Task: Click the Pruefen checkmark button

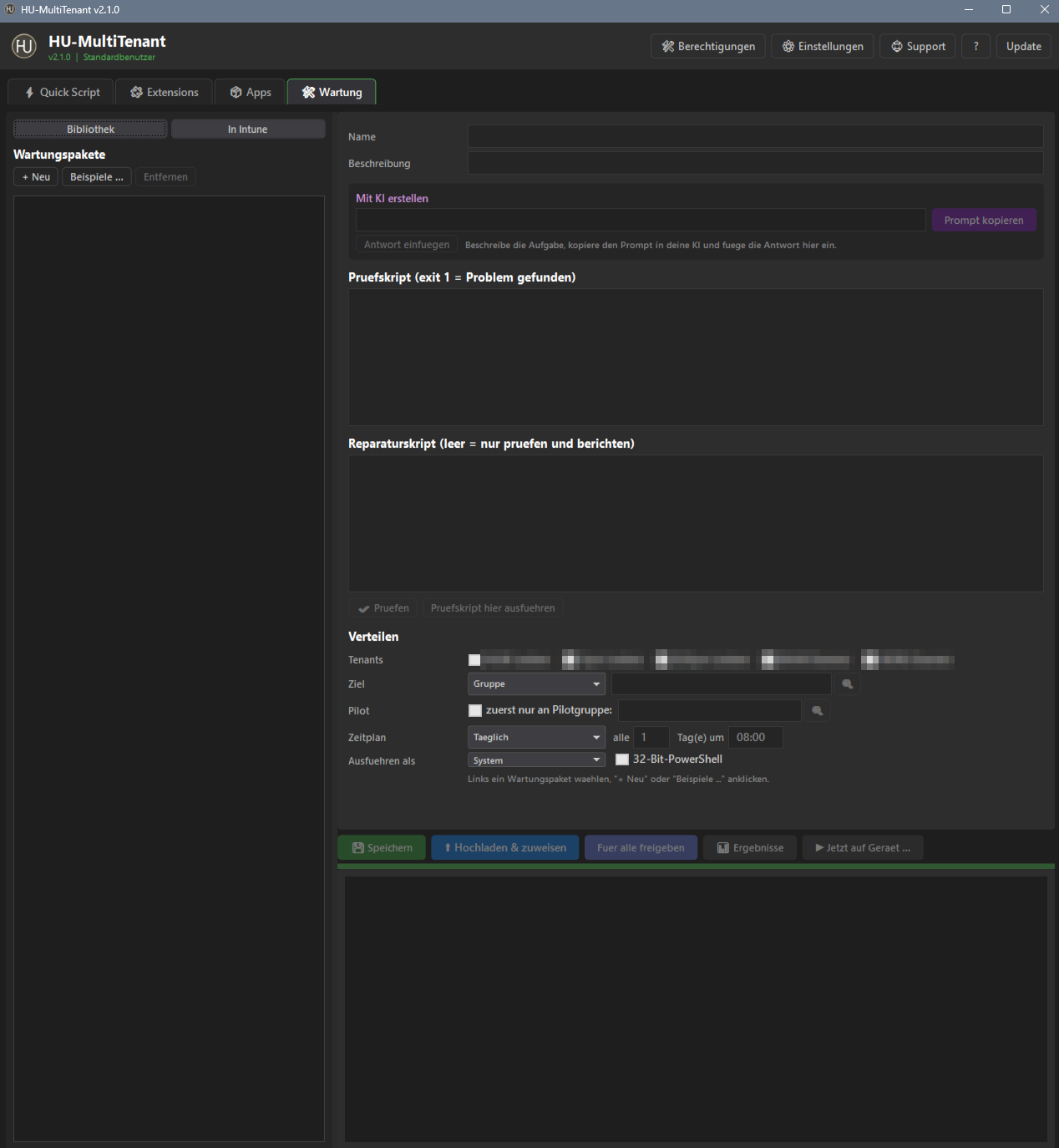Action: 383,608
